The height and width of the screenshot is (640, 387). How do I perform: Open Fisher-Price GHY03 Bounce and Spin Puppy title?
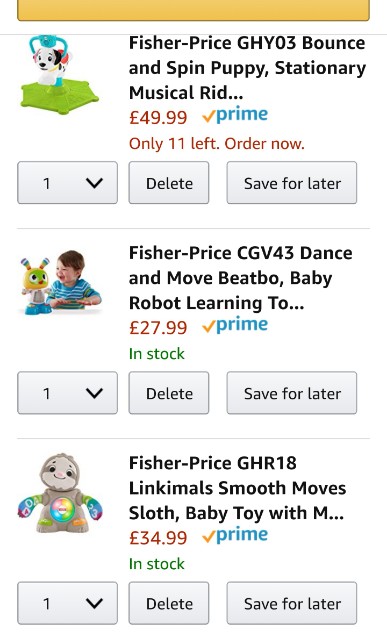[x=247, y=68]
